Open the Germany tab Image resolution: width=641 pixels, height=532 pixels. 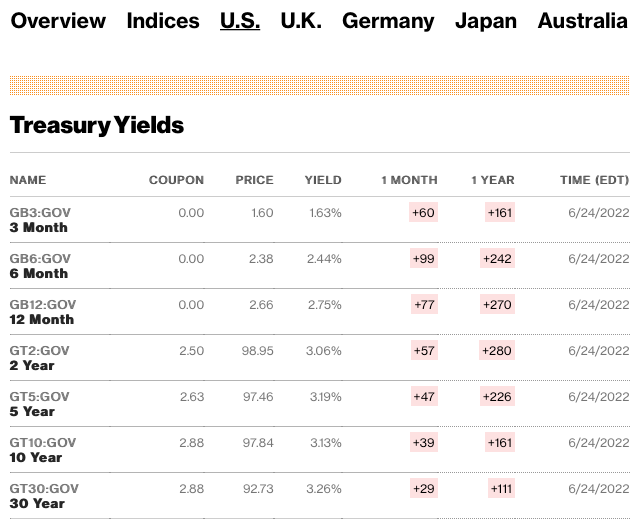pos(388,21)
